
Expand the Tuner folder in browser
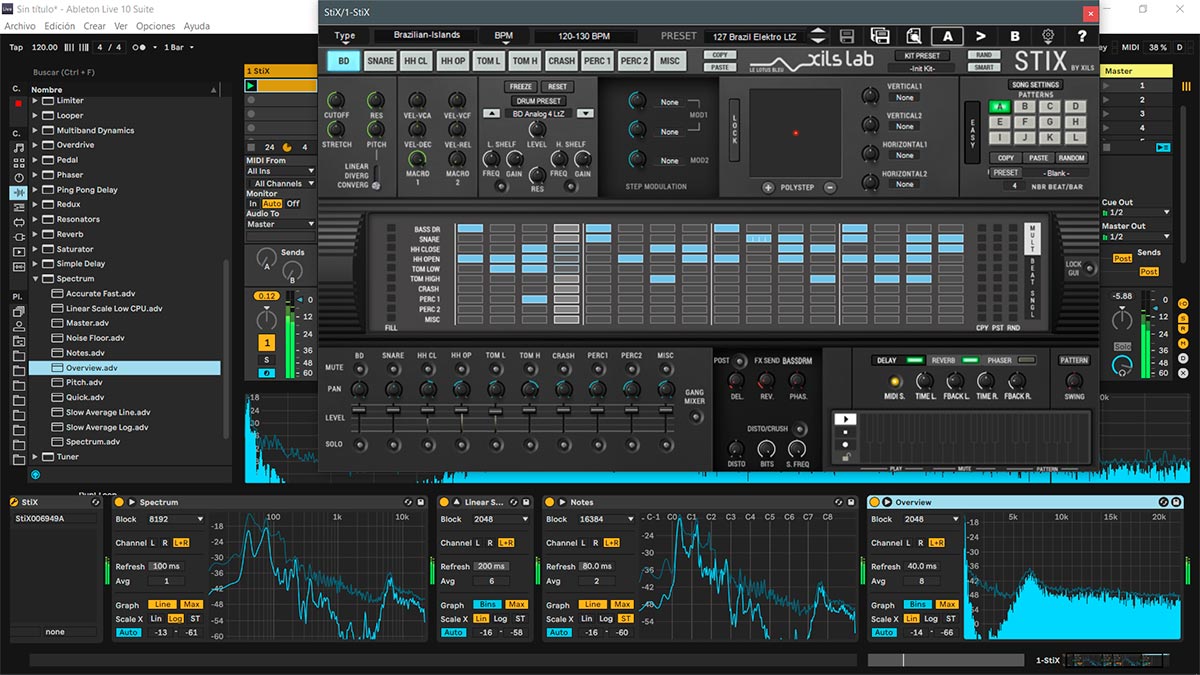36,457
